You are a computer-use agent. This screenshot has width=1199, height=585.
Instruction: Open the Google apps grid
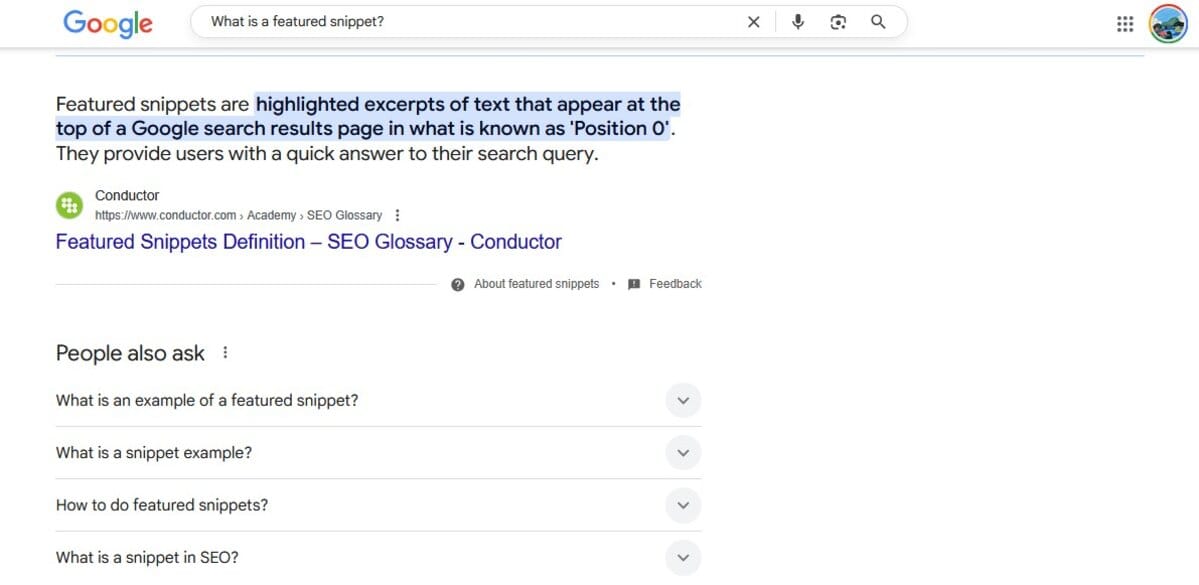[1124, 23]
